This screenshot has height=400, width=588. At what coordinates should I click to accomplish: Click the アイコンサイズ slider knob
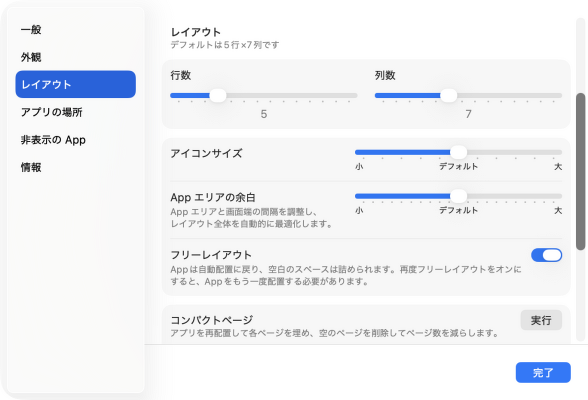point(458,152)
